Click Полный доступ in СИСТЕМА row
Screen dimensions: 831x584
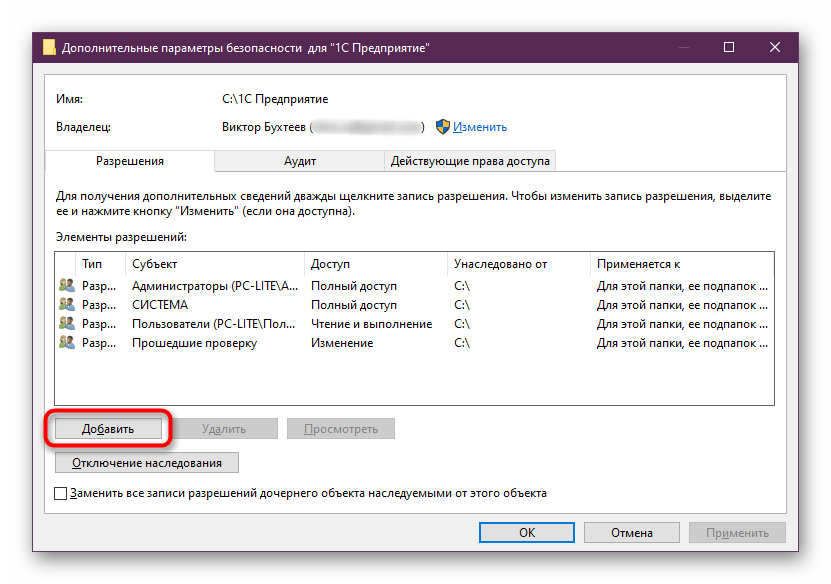point(354,305)
